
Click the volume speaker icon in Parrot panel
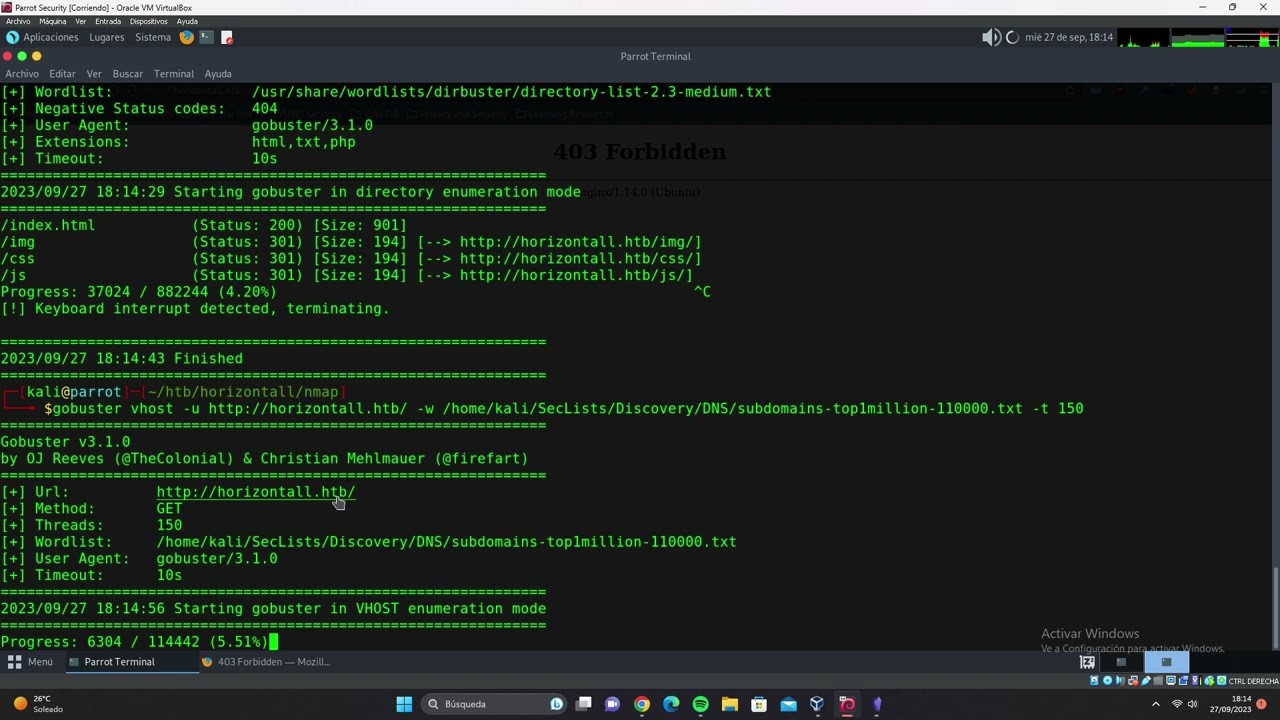[991, 37]
